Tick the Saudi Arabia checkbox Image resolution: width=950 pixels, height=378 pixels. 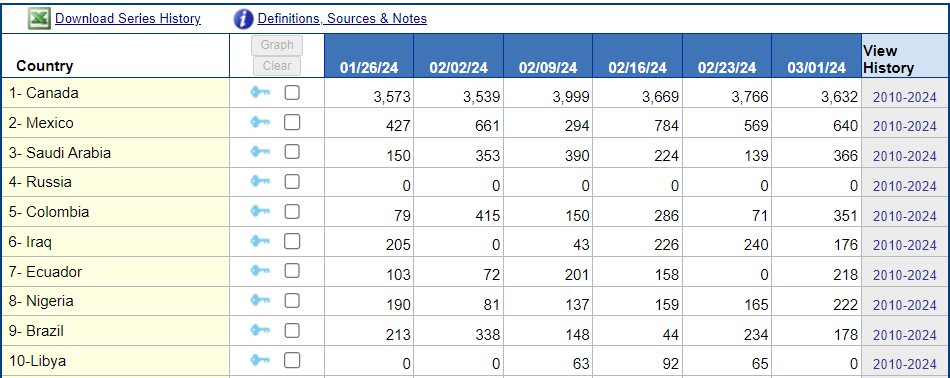(292, 152)
